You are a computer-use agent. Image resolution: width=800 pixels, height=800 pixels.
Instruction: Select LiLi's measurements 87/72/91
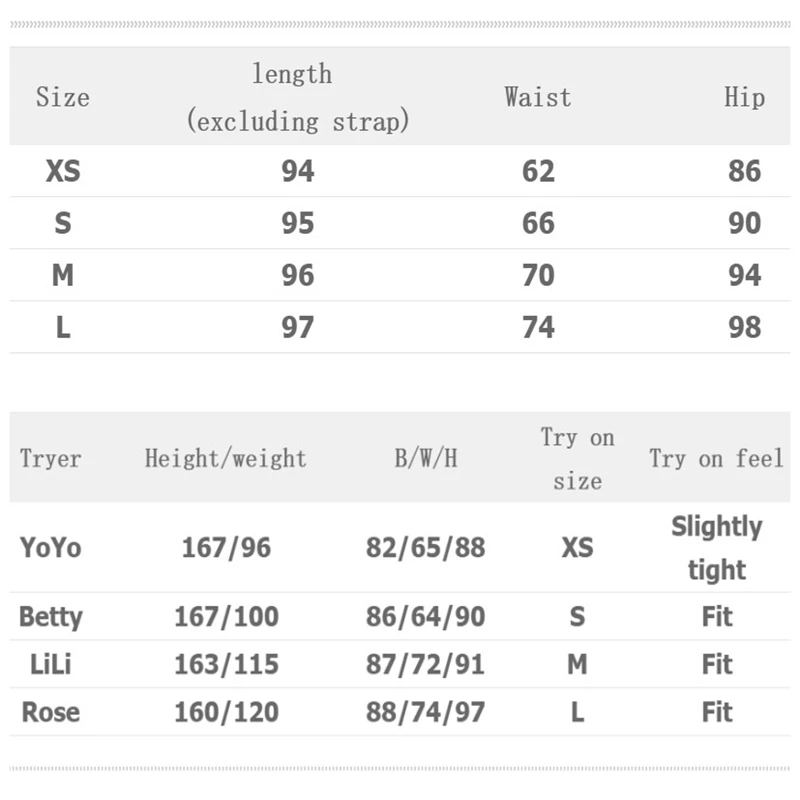(x=425, y=664)
